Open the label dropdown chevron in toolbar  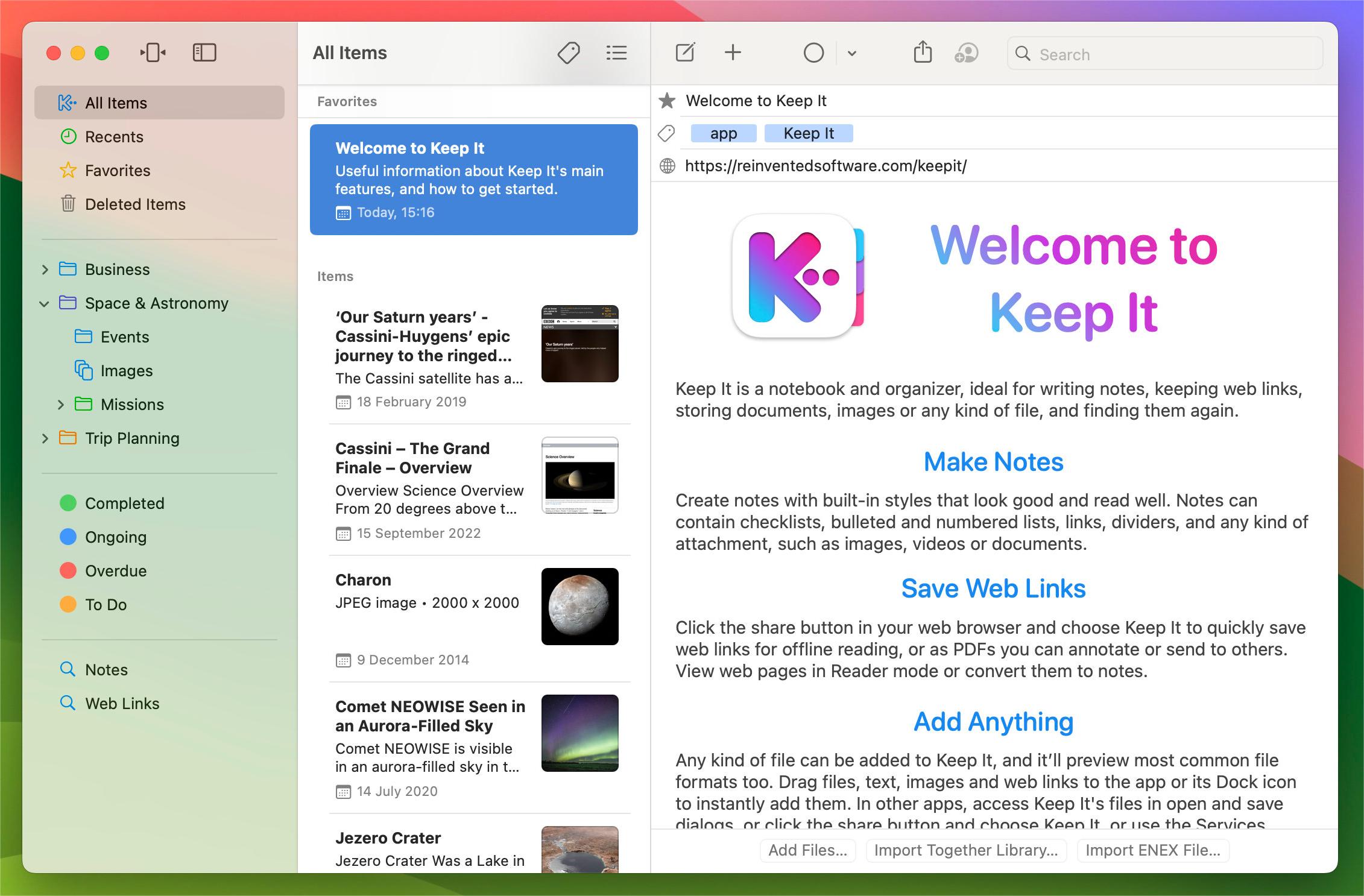click(x=851, y=54)
